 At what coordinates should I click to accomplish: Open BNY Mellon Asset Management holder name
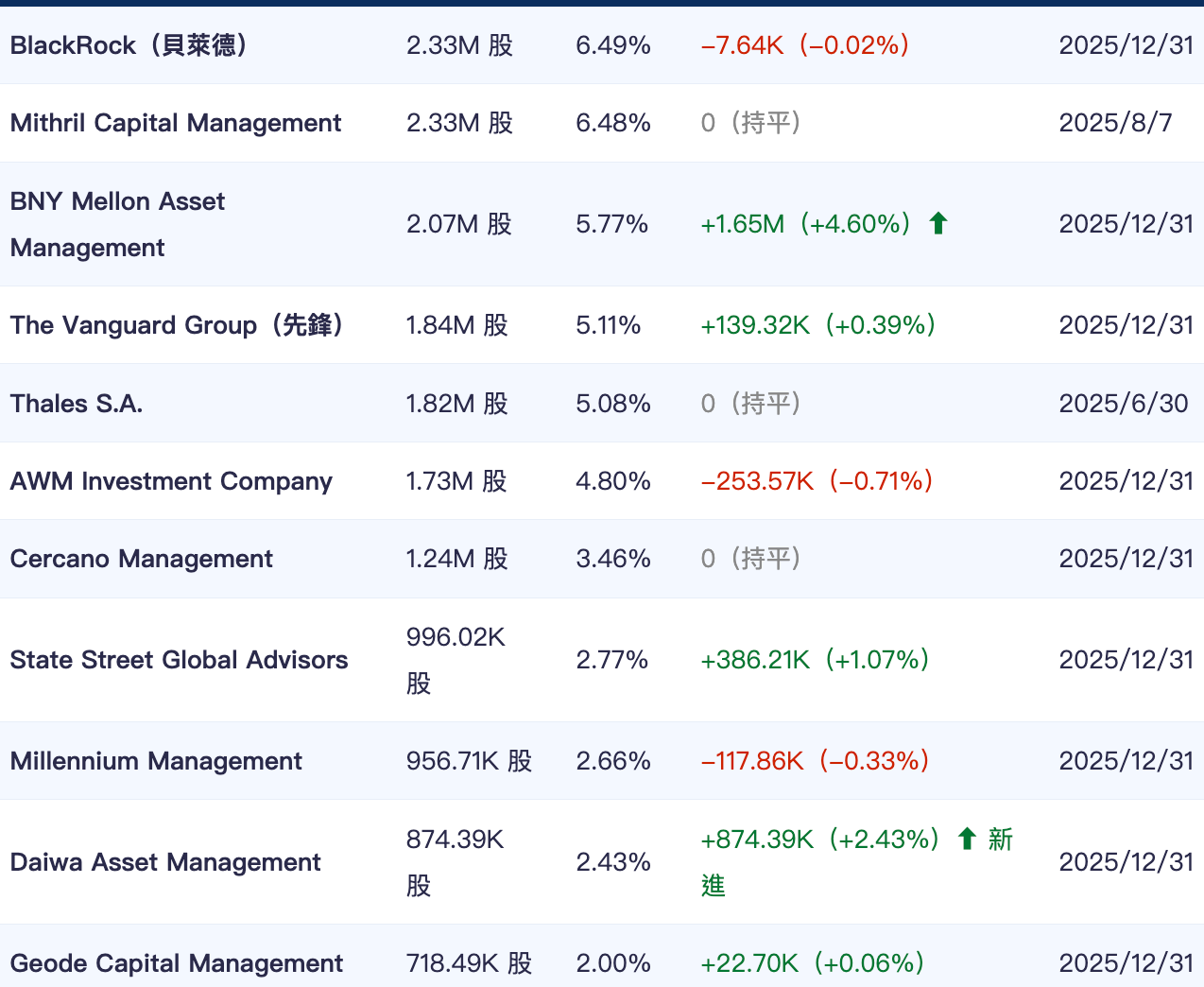(x=118, y=224)
